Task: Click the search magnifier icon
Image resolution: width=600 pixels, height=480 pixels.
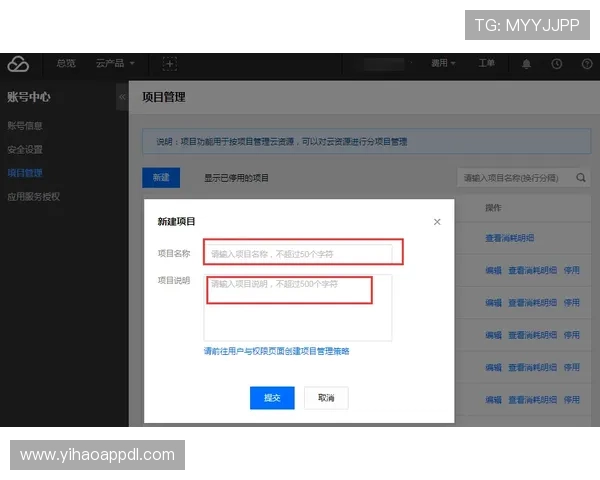Action: click(581, 178)
